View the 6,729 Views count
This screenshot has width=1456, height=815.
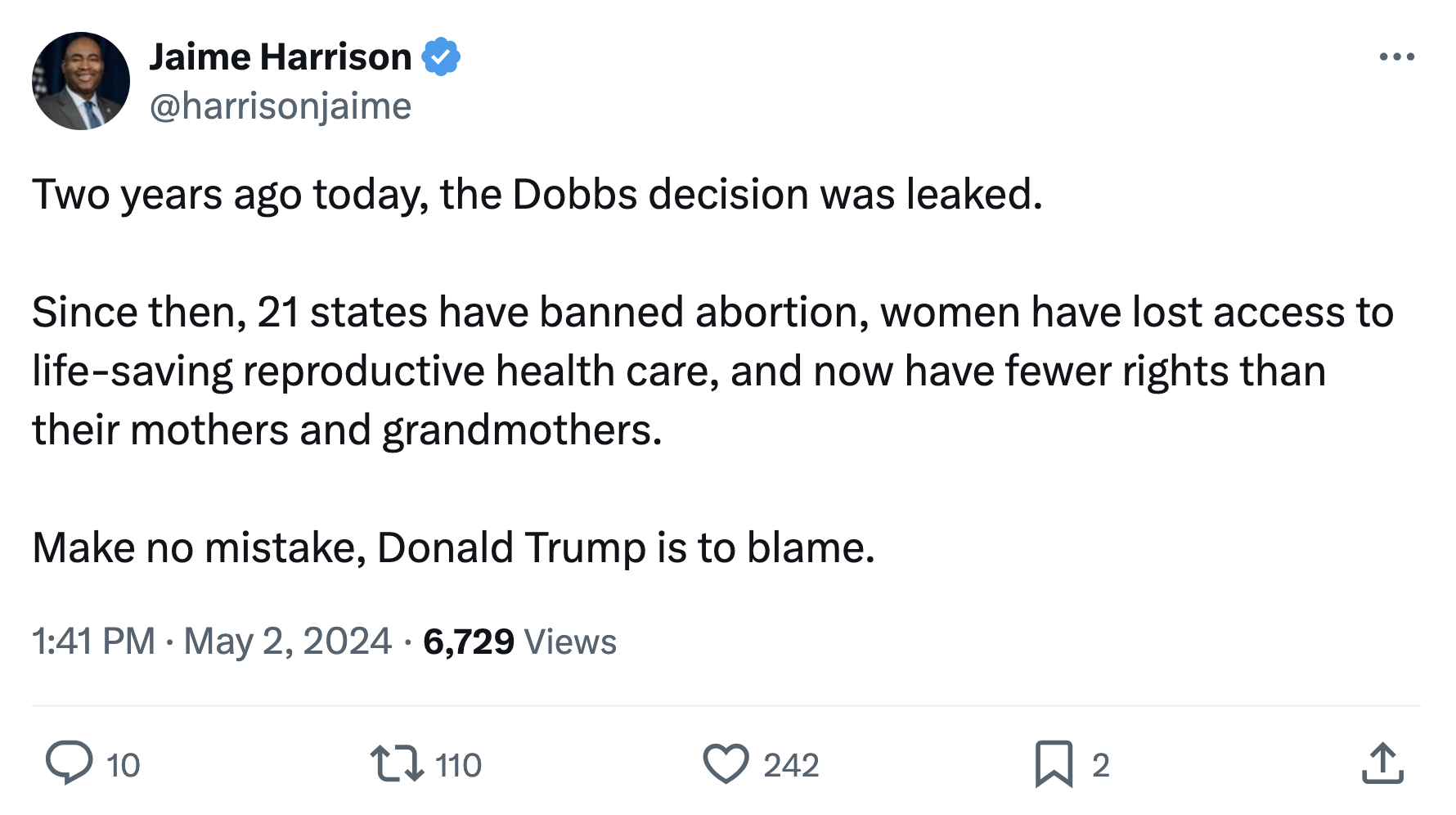[519, 642]
